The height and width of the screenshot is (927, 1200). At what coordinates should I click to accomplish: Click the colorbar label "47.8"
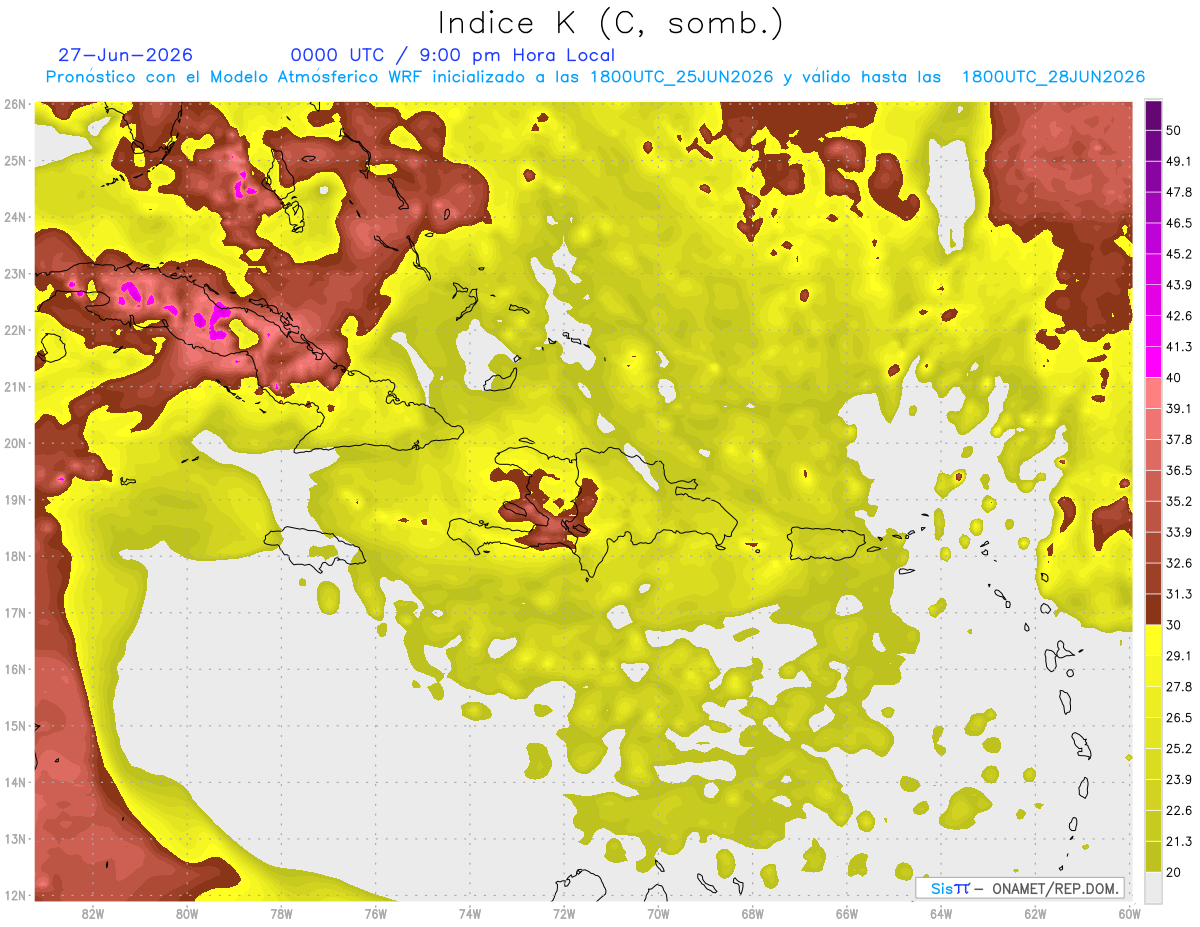(1179, 192)
